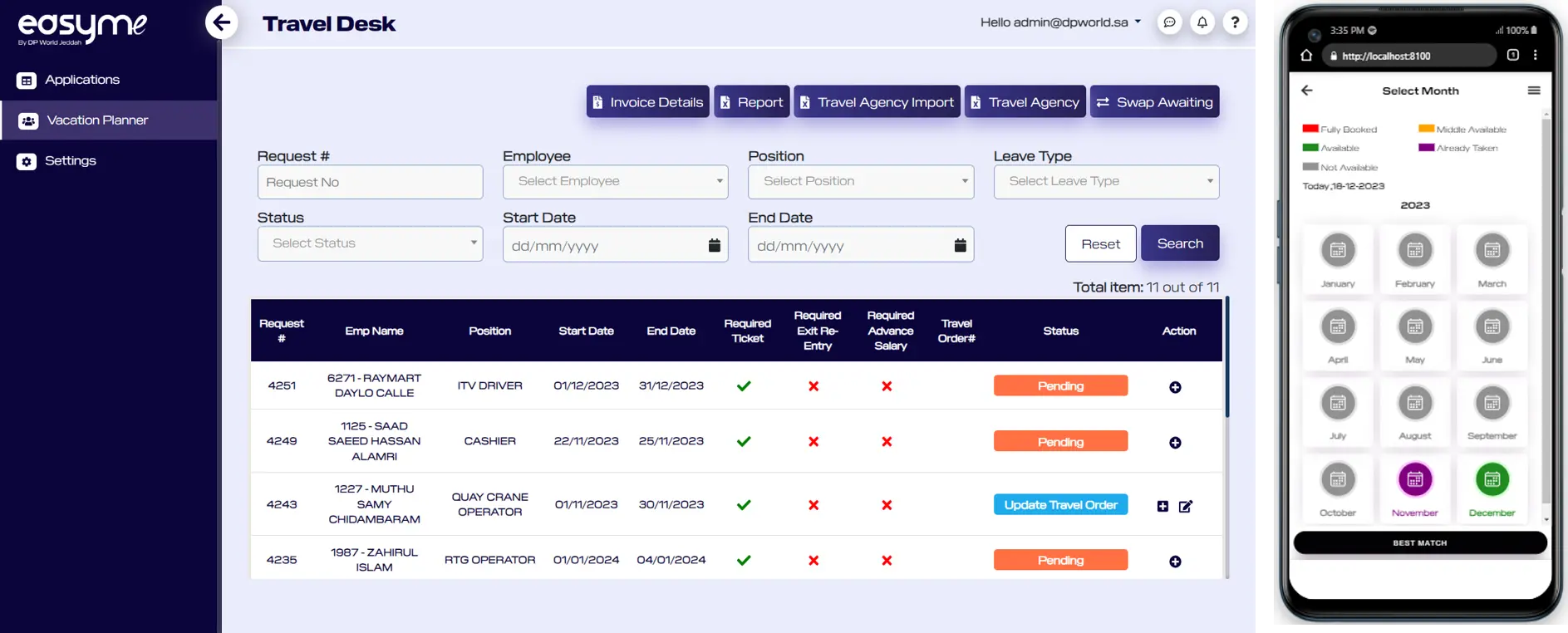This screenshot has width=1568, height=633.
Task: Open the phone hamburger menu icon
Action: point(1534,91)
